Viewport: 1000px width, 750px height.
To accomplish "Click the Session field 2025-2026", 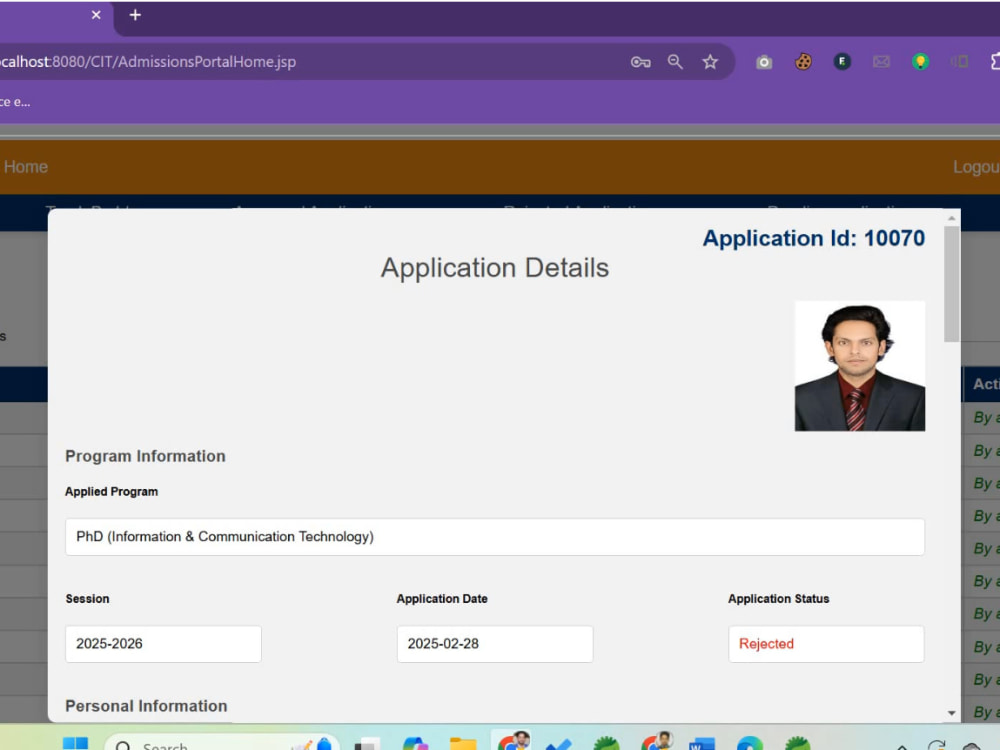I will [x=163, y=644].
